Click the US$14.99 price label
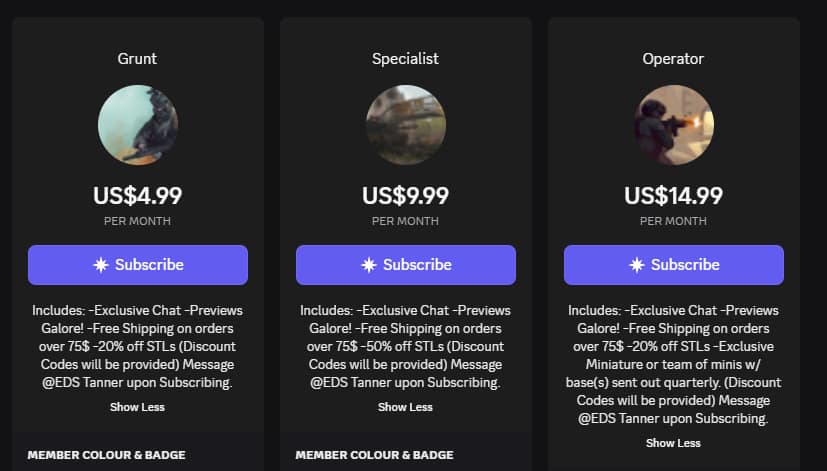Image resolution: width=827 pixels, height=471 pixels. click(674, 196)
